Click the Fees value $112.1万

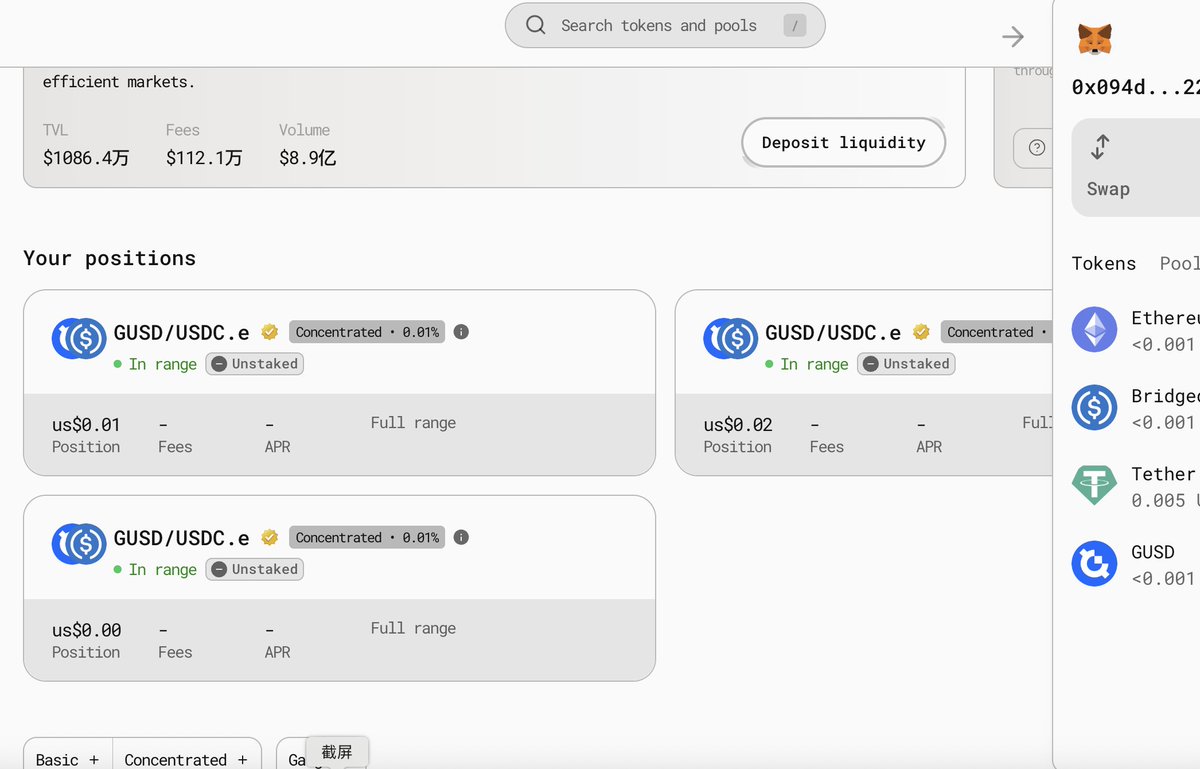(204, 157)
